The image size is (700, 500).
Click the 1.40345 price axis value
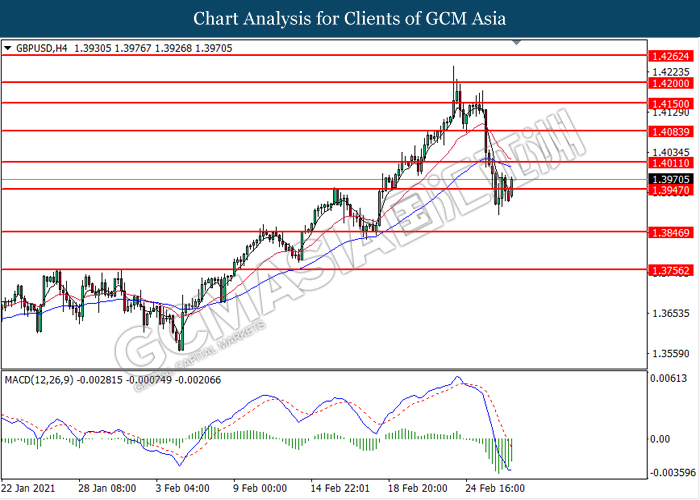coord(671,152)
